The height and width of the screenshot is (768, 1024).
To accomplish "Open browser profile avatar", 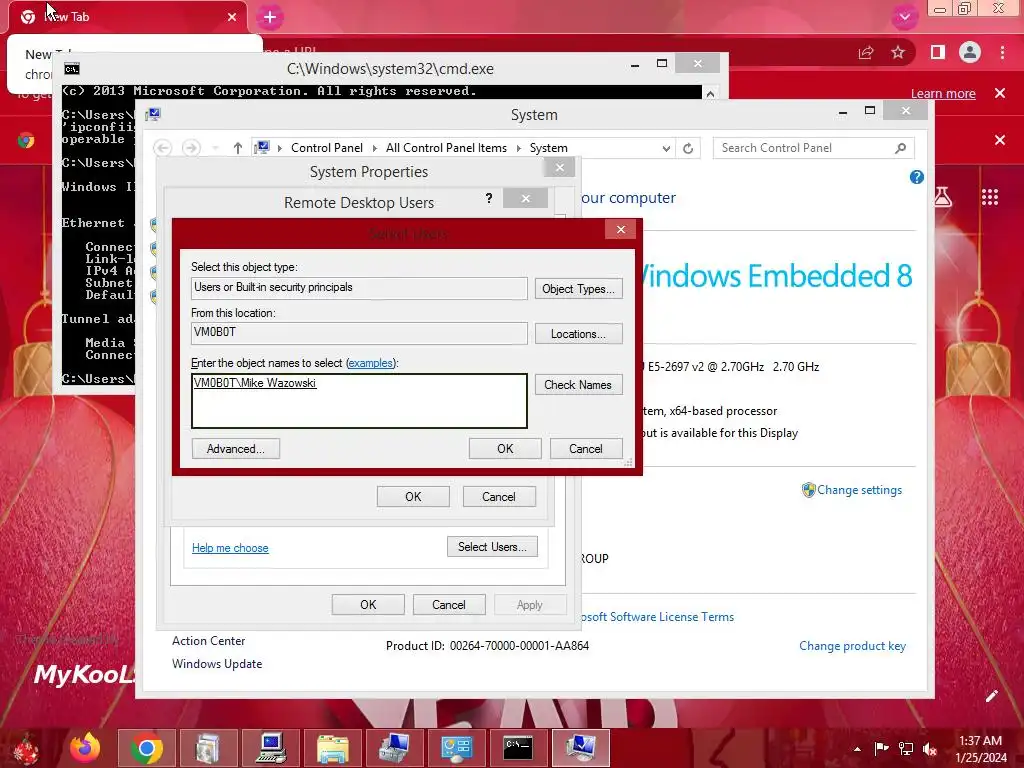I will [970, 52].
